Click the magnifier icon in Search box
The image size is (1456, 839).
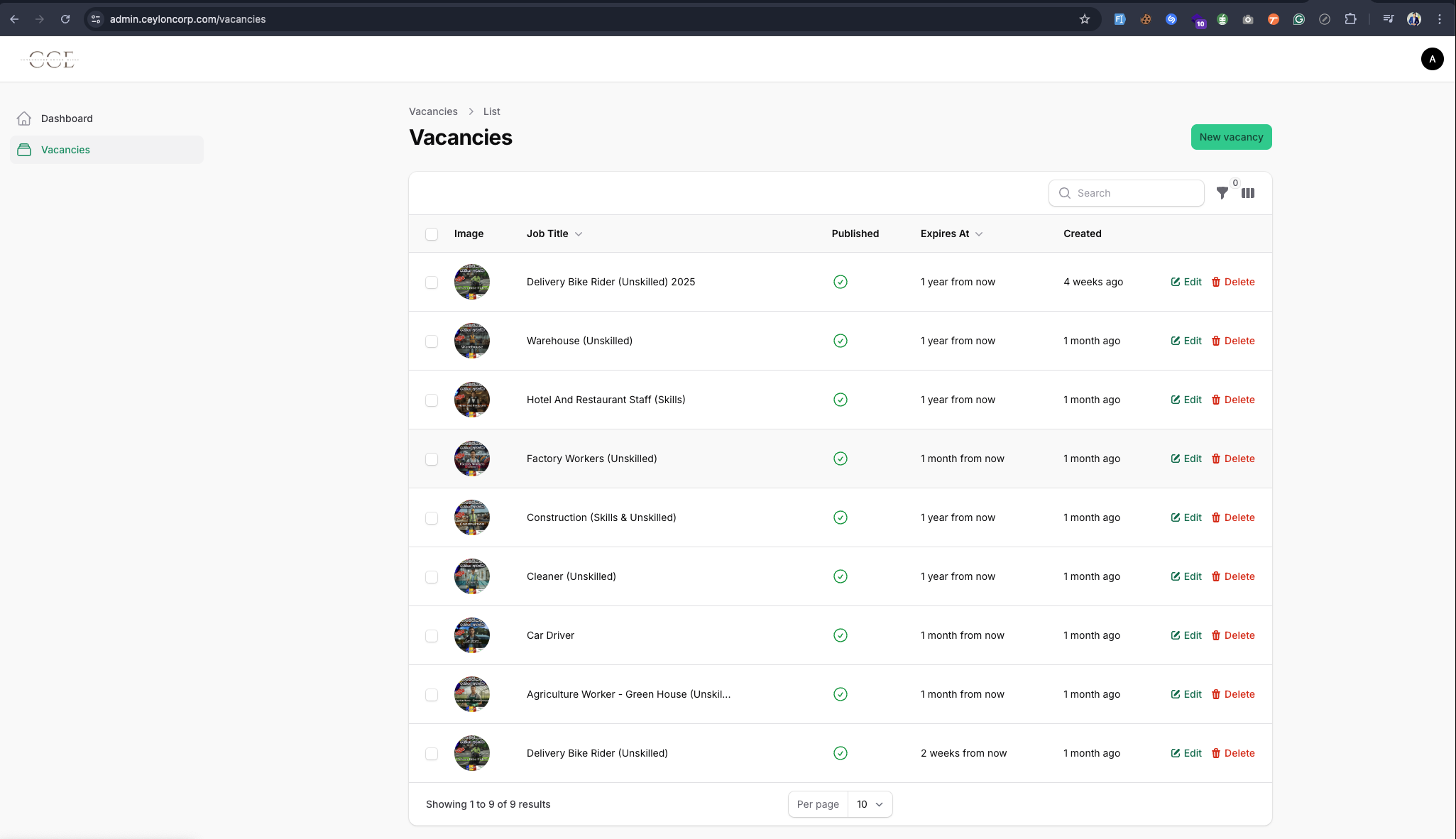[x=1064, y=193]
